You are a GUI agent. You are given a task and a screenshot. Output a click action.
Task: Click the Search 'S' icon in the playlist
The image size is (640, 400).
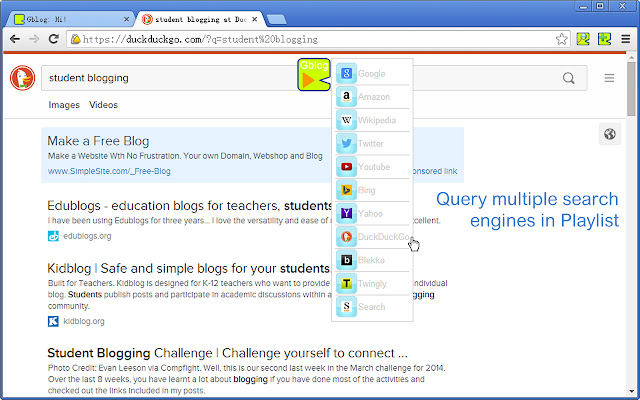coord(346,307)
